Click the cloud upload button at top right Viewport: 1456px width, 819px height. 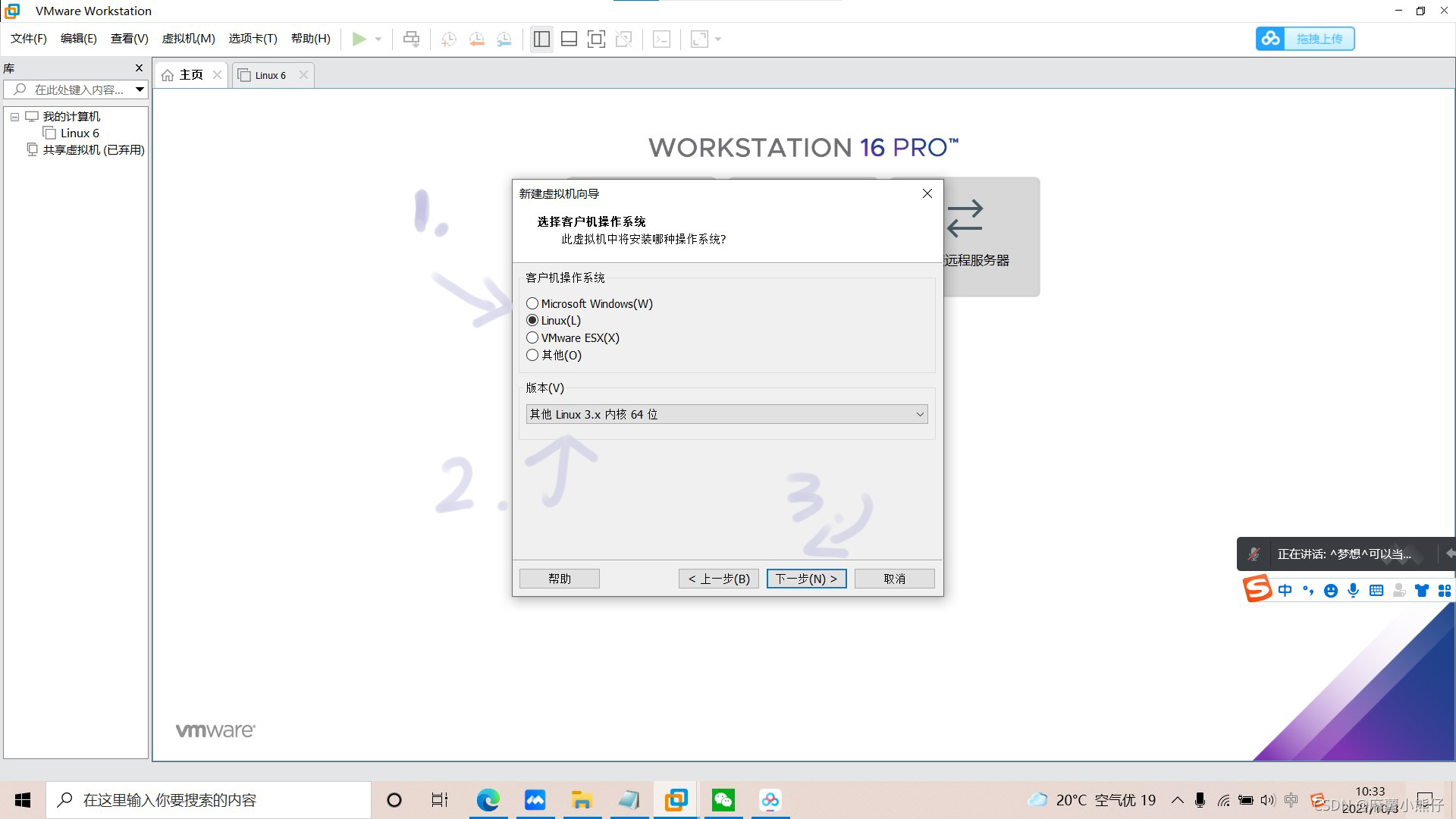click(x=1305, y=39)
